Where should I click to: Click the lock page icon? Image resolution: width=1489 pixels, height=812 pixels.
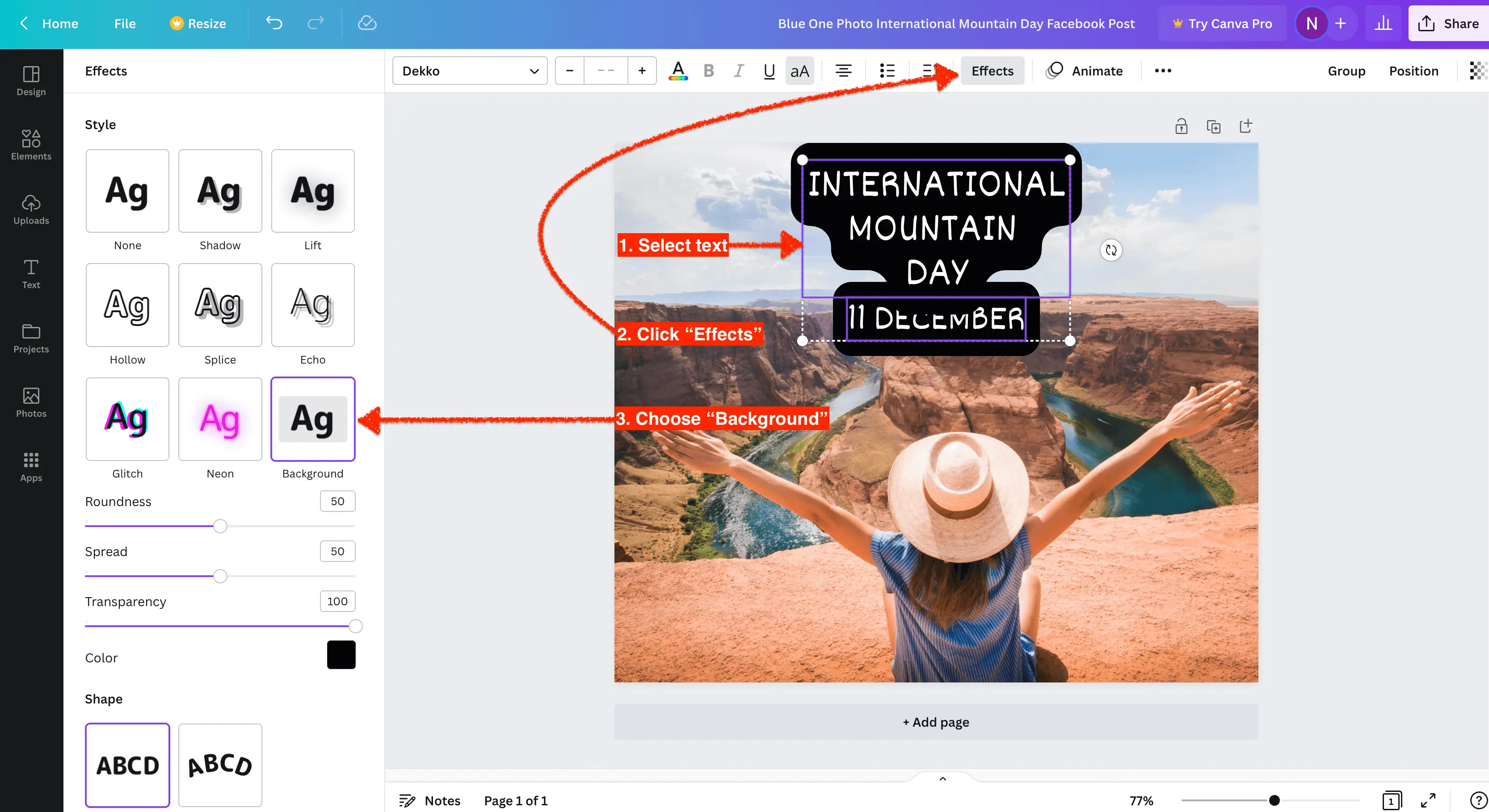click(1181, 126)
